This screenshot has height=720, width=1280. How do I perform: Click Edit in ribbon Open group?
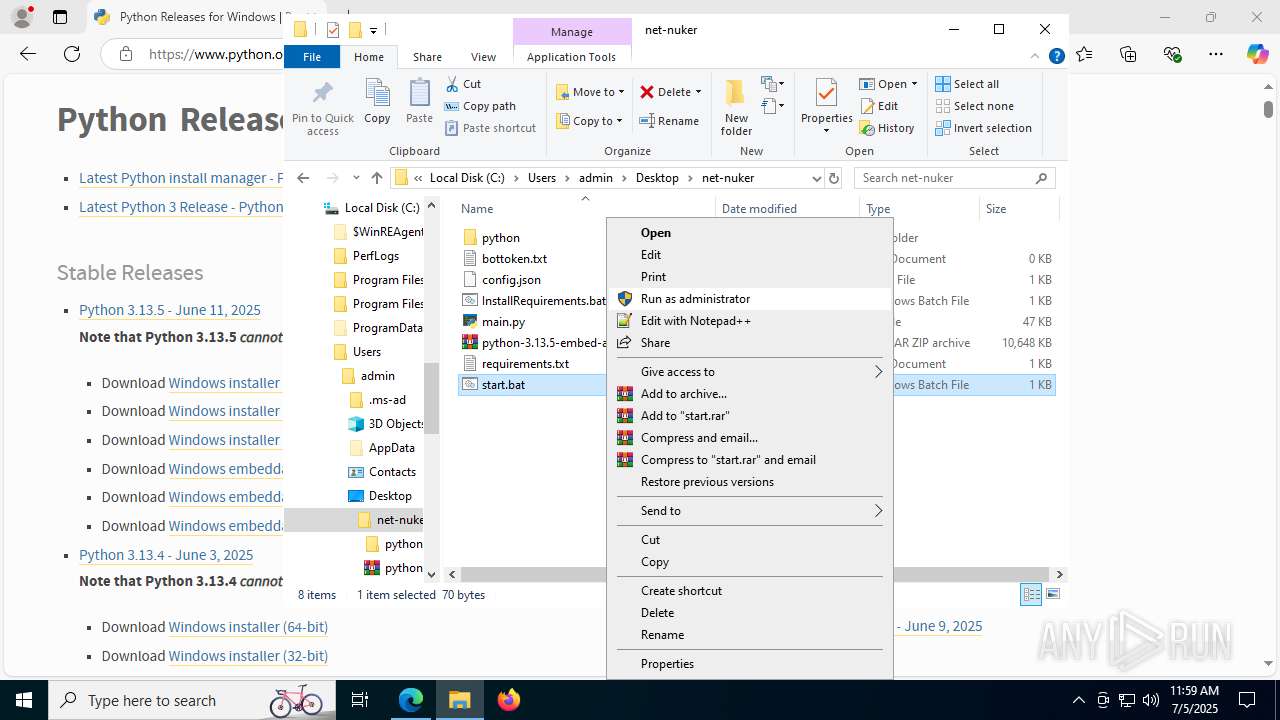pos(878,106)
